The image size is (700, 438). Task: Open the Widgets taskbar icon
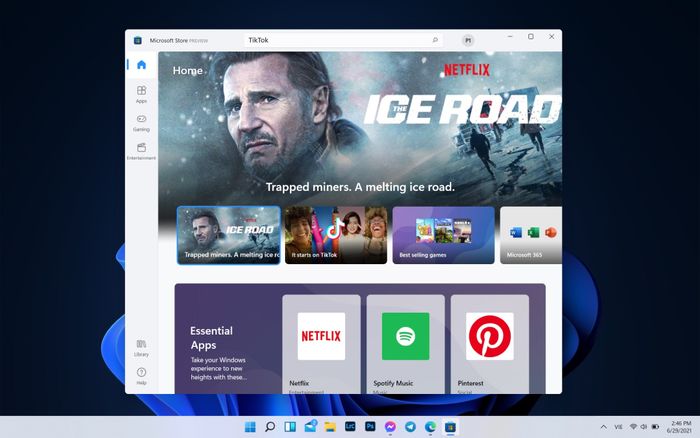[290, 427]
